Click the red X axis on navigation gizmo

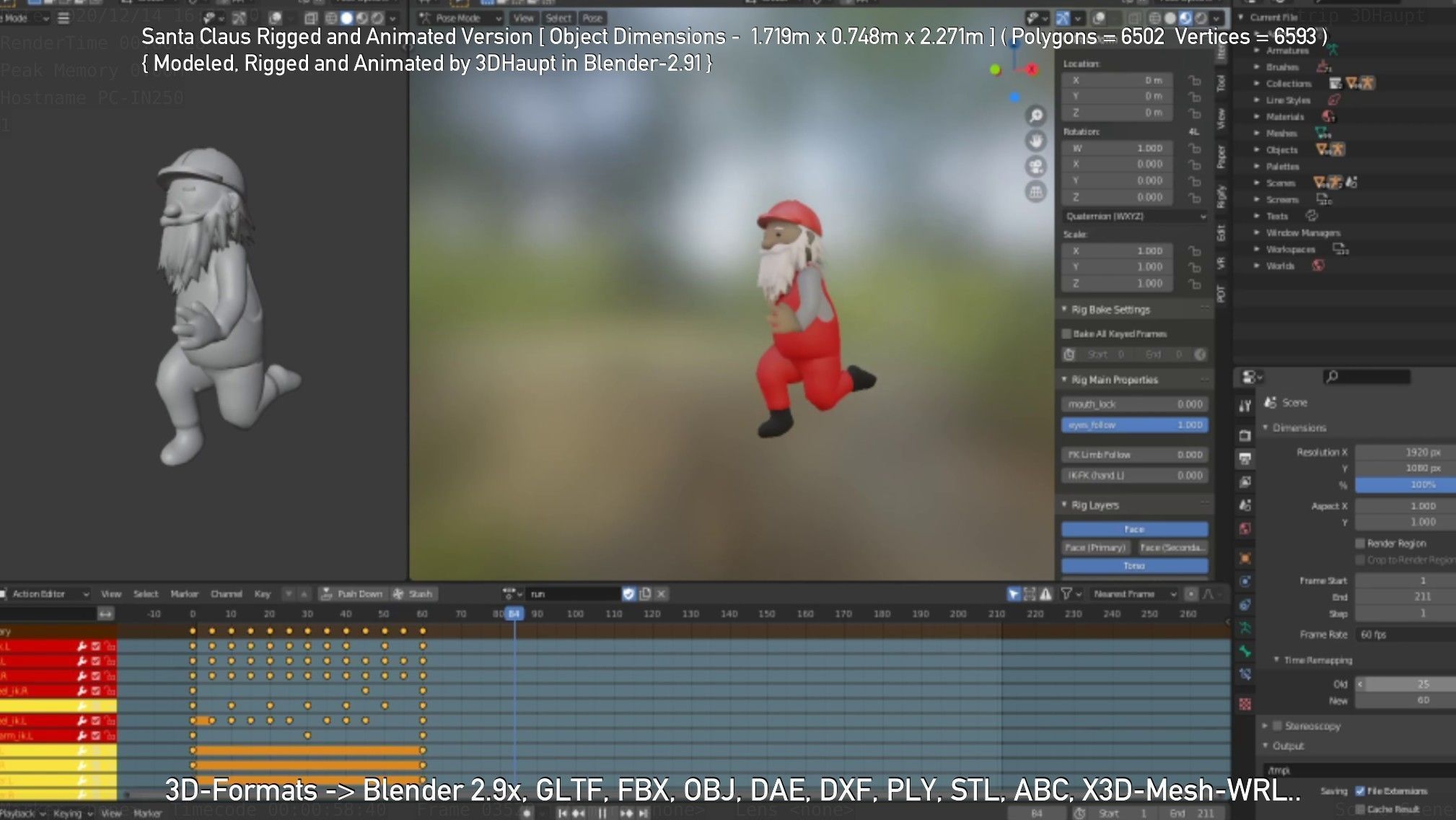coord(1031,69)
